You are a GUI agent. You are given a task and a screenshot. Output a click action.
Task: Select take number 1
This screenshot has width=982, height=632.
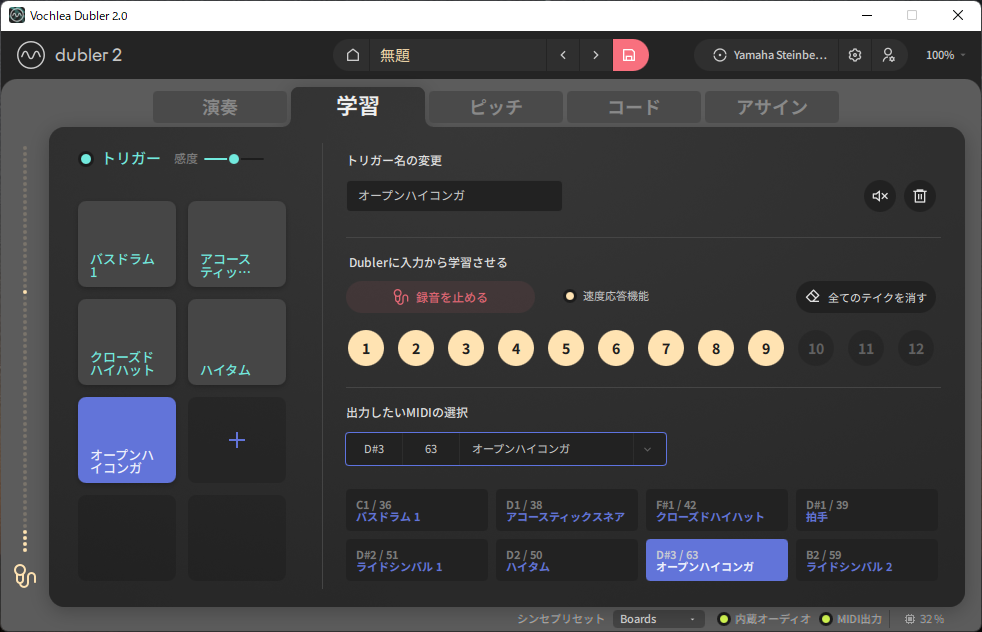click(366, 348)
